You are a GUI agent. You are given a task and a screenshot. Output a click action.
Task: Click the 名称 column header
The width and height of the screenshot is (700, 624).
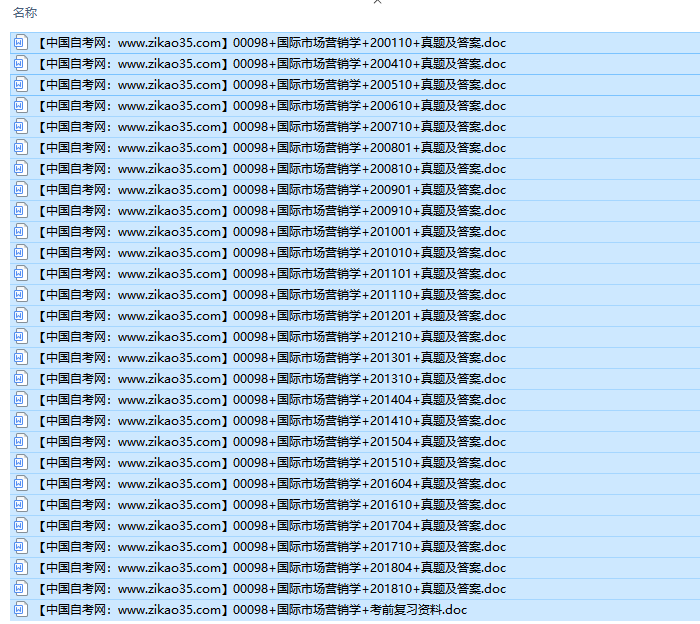tap(25, 12)
